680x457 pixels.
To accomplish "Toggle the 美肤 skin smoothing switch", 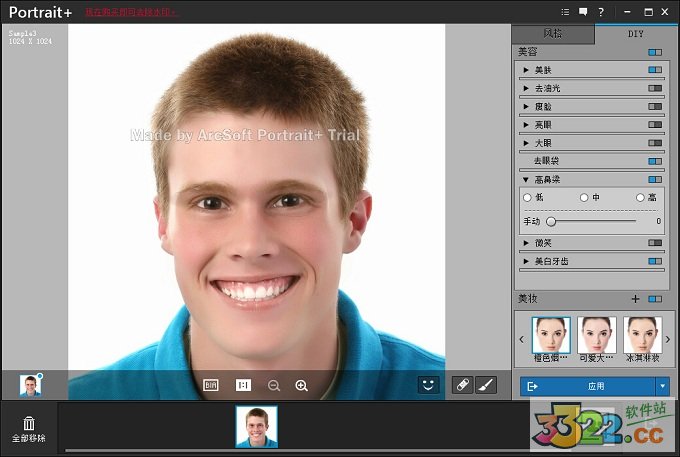I will [654, 70].
